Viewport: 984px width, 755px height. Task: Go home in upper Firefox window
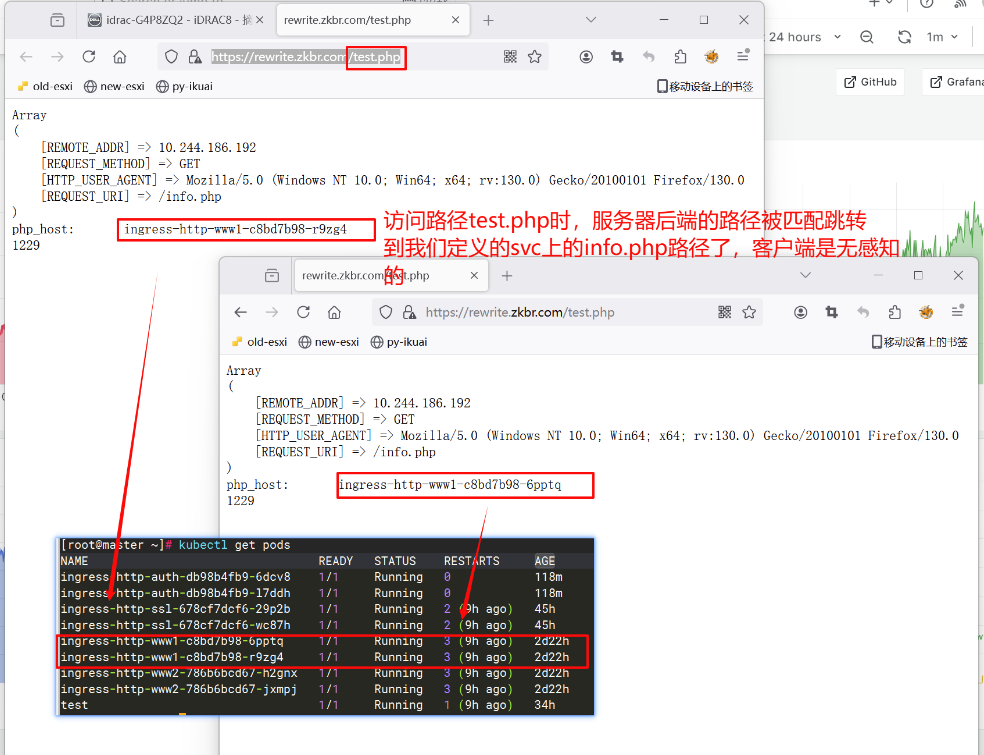(x=119, y=57)
